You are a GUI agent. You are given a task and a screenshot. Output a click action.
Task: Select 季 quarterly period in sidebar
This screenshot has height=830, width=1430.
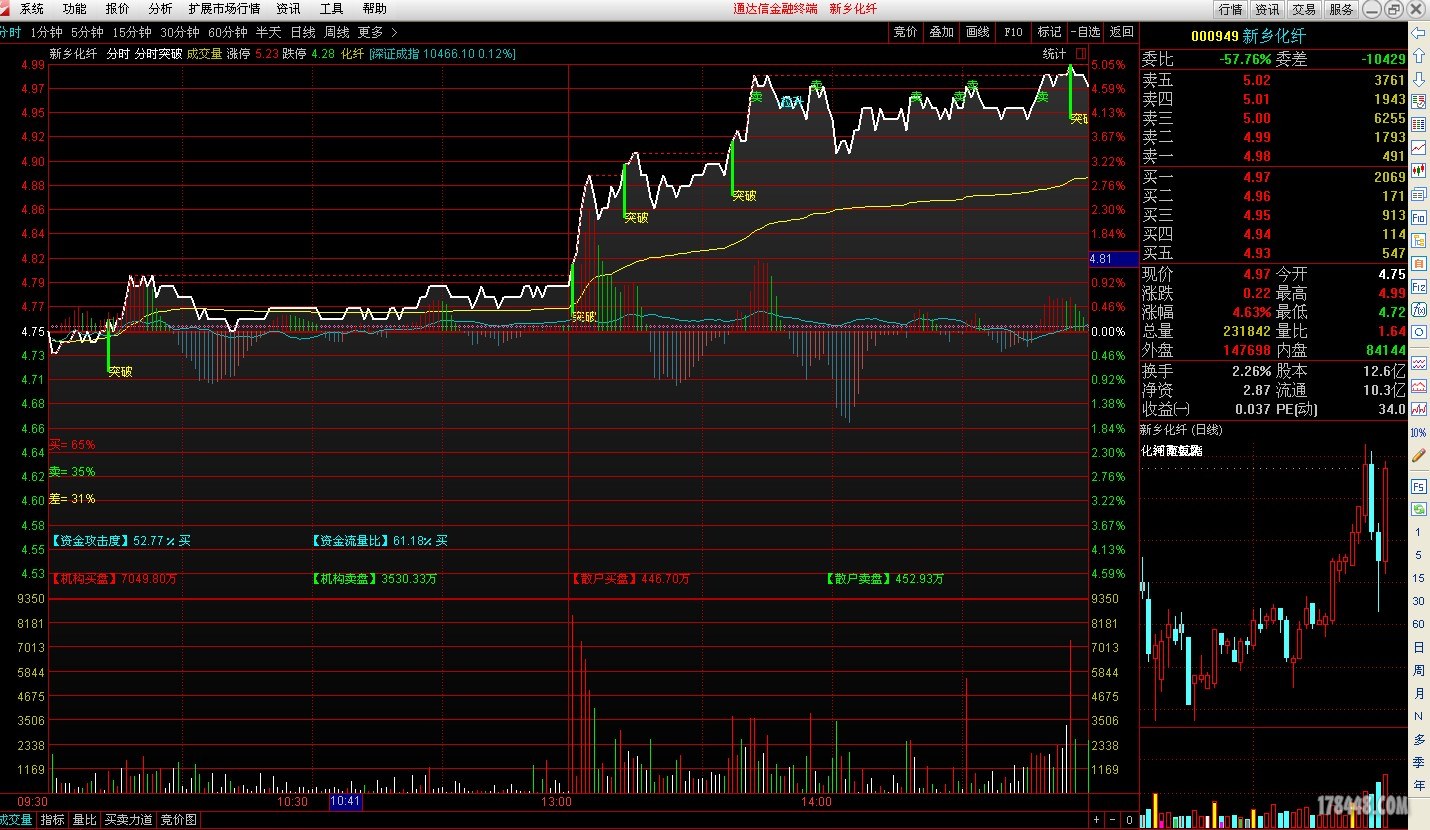(x=1418, y=762)
